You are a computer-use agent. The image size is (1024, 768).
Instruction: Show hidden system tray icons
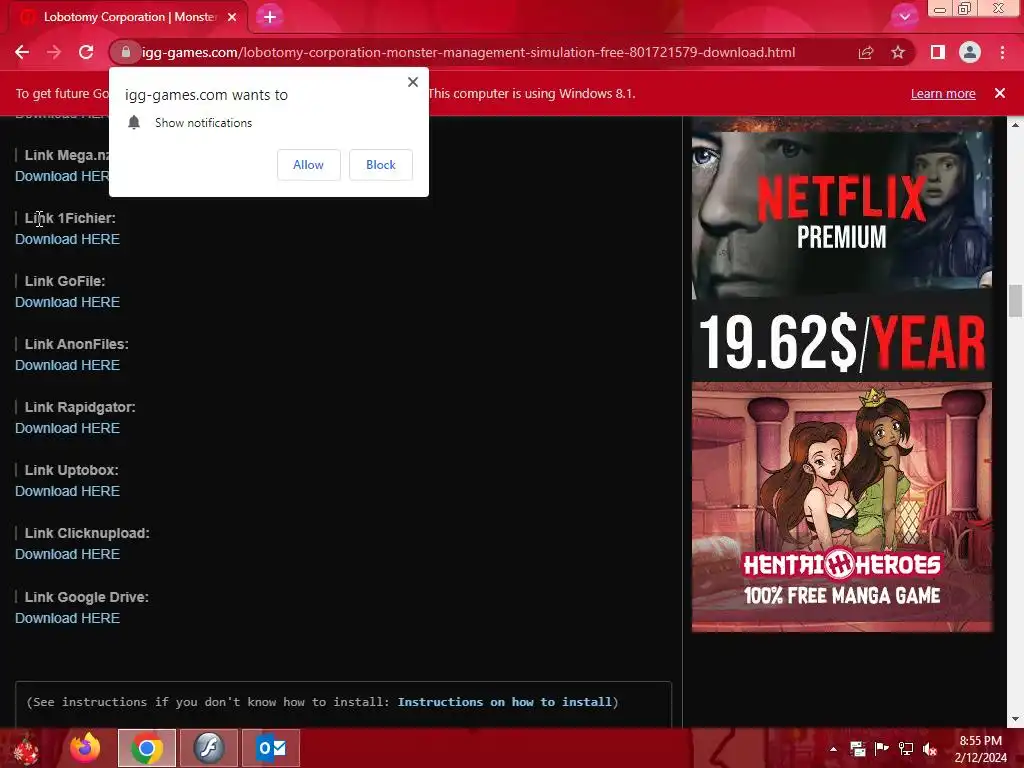pyautogui.click(x=833, y=749)
